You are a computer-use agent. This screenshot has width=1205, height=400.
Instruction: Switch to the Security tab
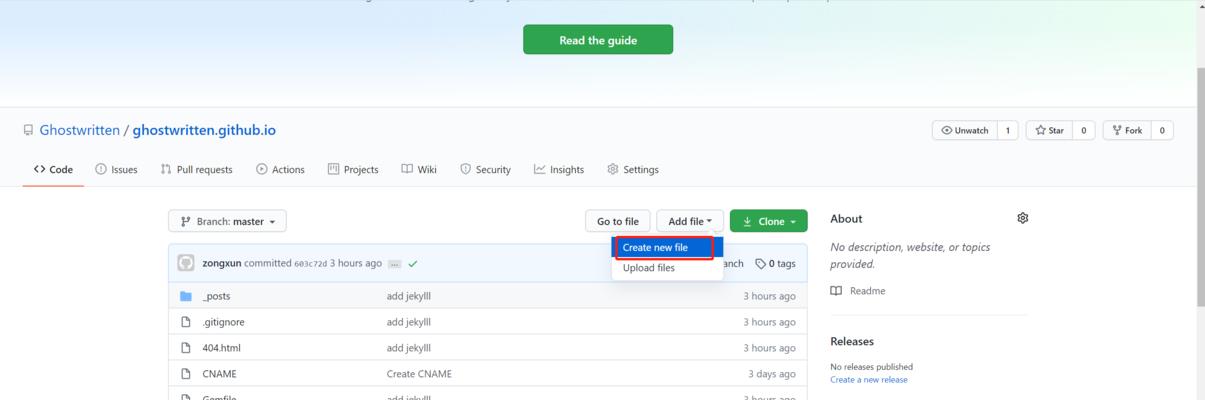(485, 169)
